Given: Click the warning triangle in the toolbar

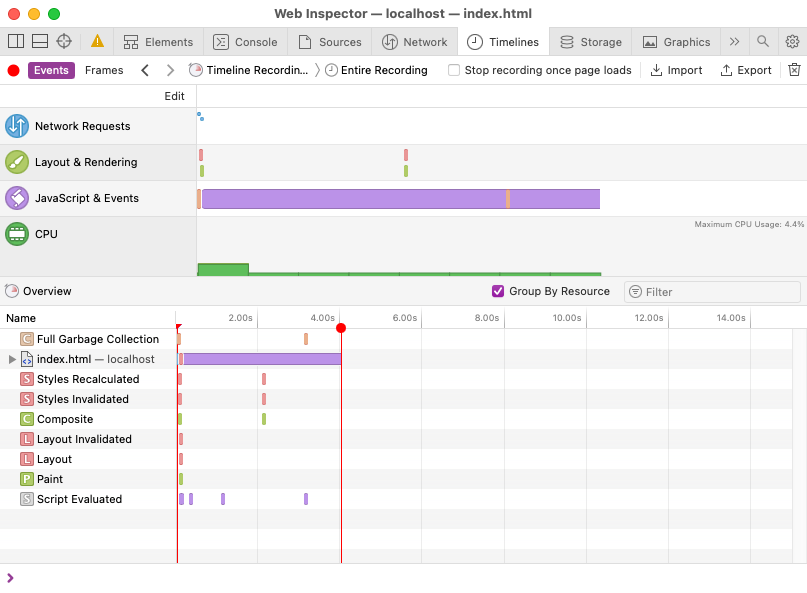Looking at the screenshot, I should (100, 42).
